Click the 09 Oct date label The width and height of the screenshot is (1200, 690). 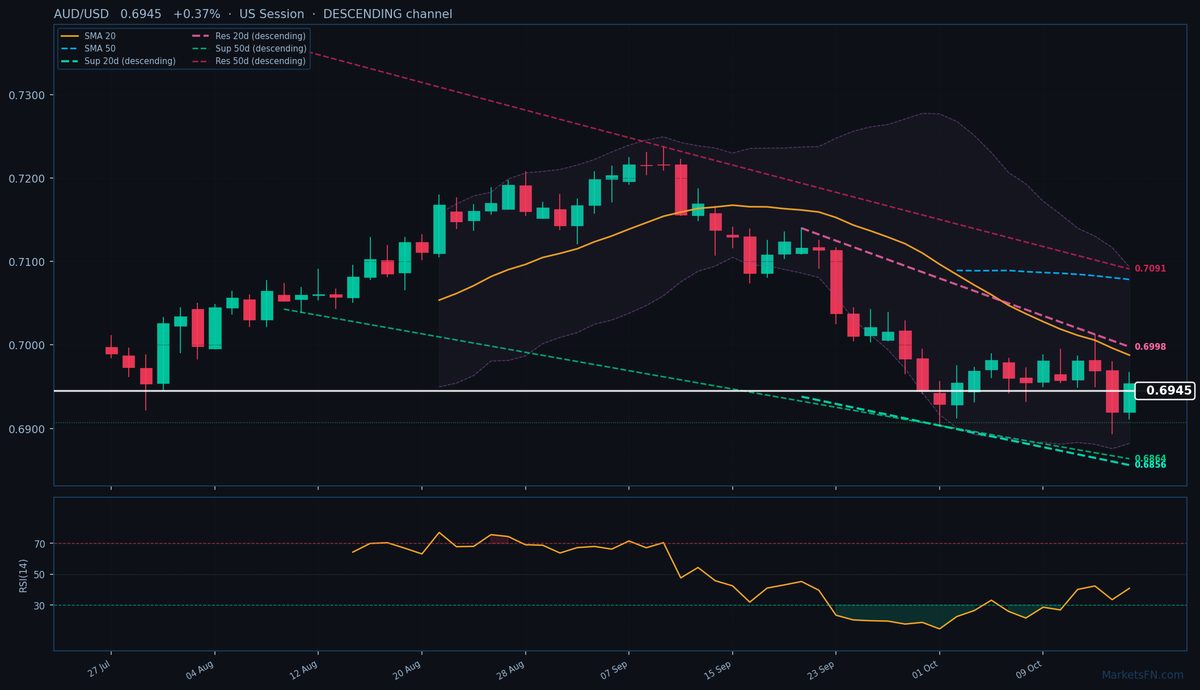[x=1030, y=669]
